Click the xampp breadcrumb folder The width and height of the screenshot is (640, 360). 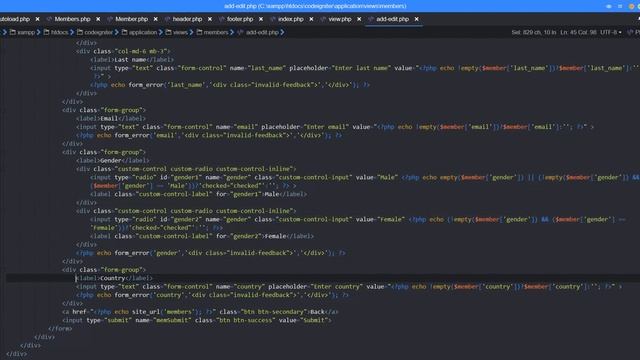click(26, 32)
